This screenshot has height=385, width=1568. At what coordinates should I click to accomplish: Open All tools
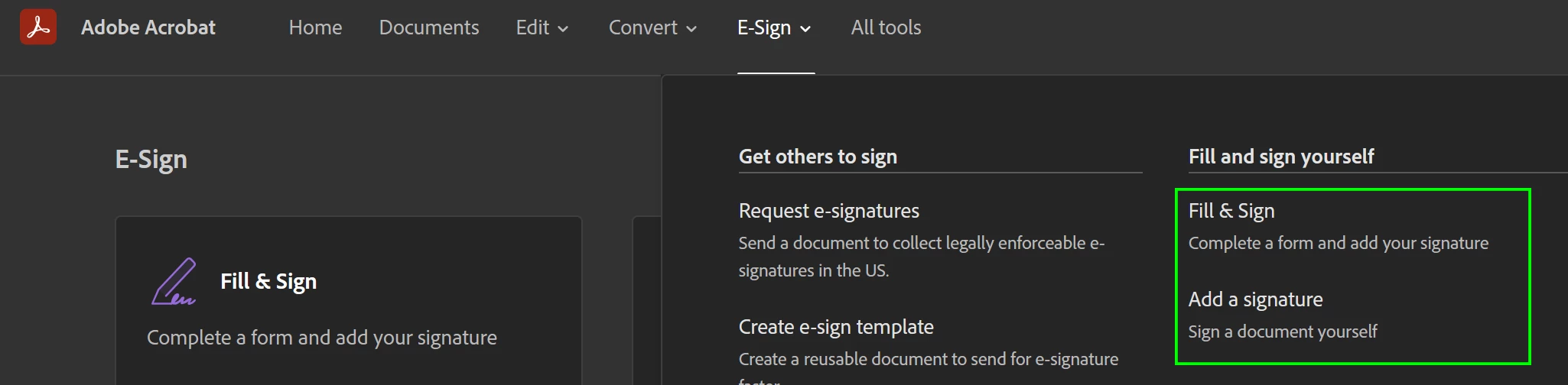[886, 27]
